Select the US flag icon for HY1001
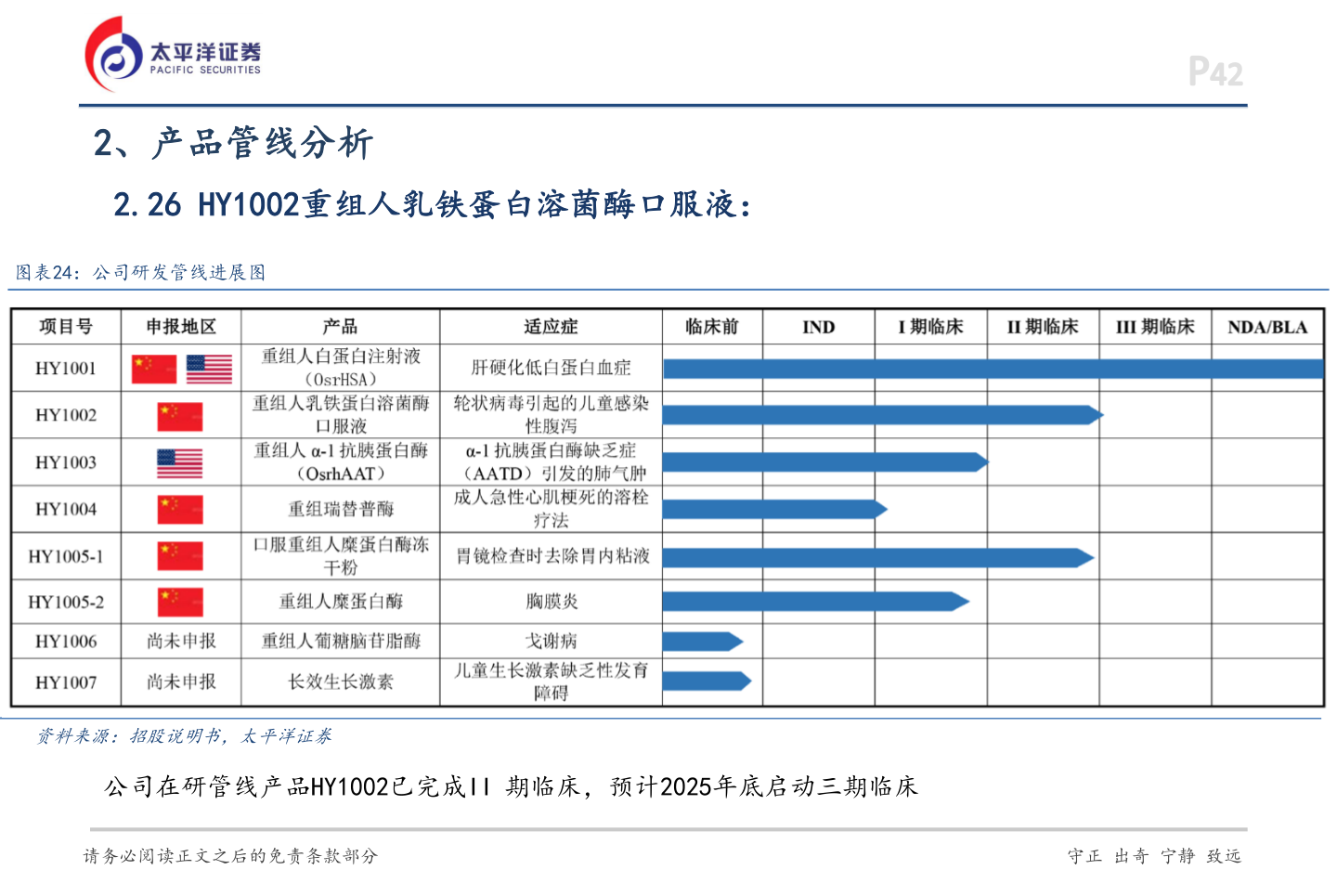 pos(208,369)
